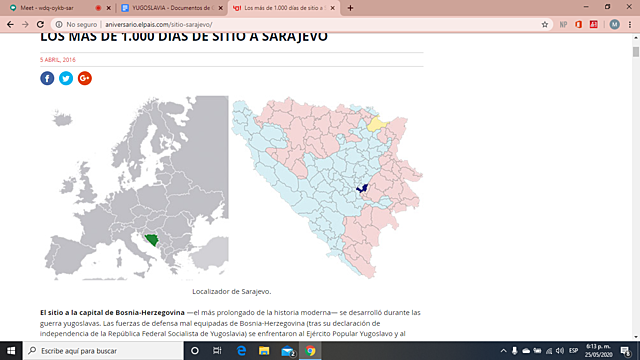Click the 5 ABRIL, 2016 date
640x360 pixels.
(58, 60)
